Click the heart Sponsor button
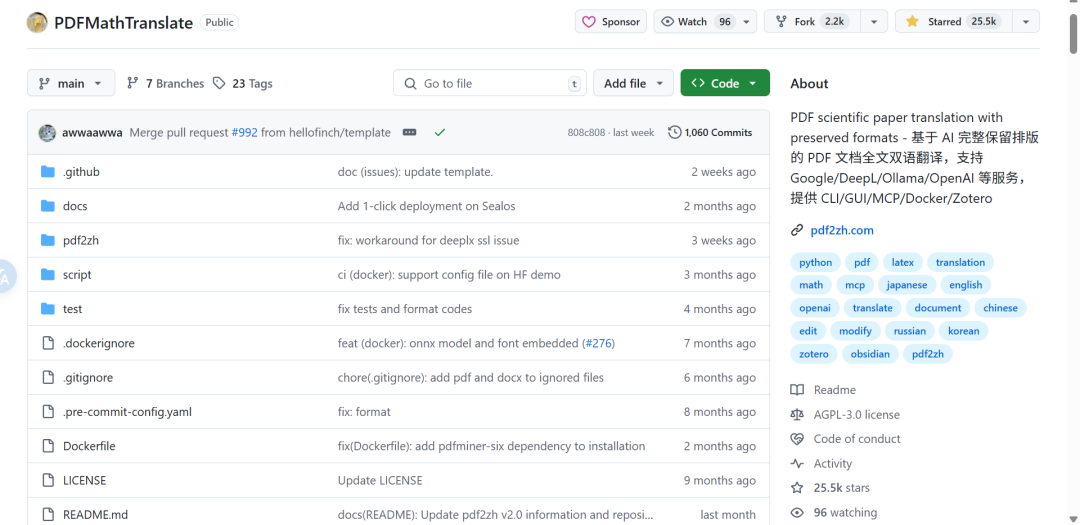1080x525 pixels. coord(611,22)
